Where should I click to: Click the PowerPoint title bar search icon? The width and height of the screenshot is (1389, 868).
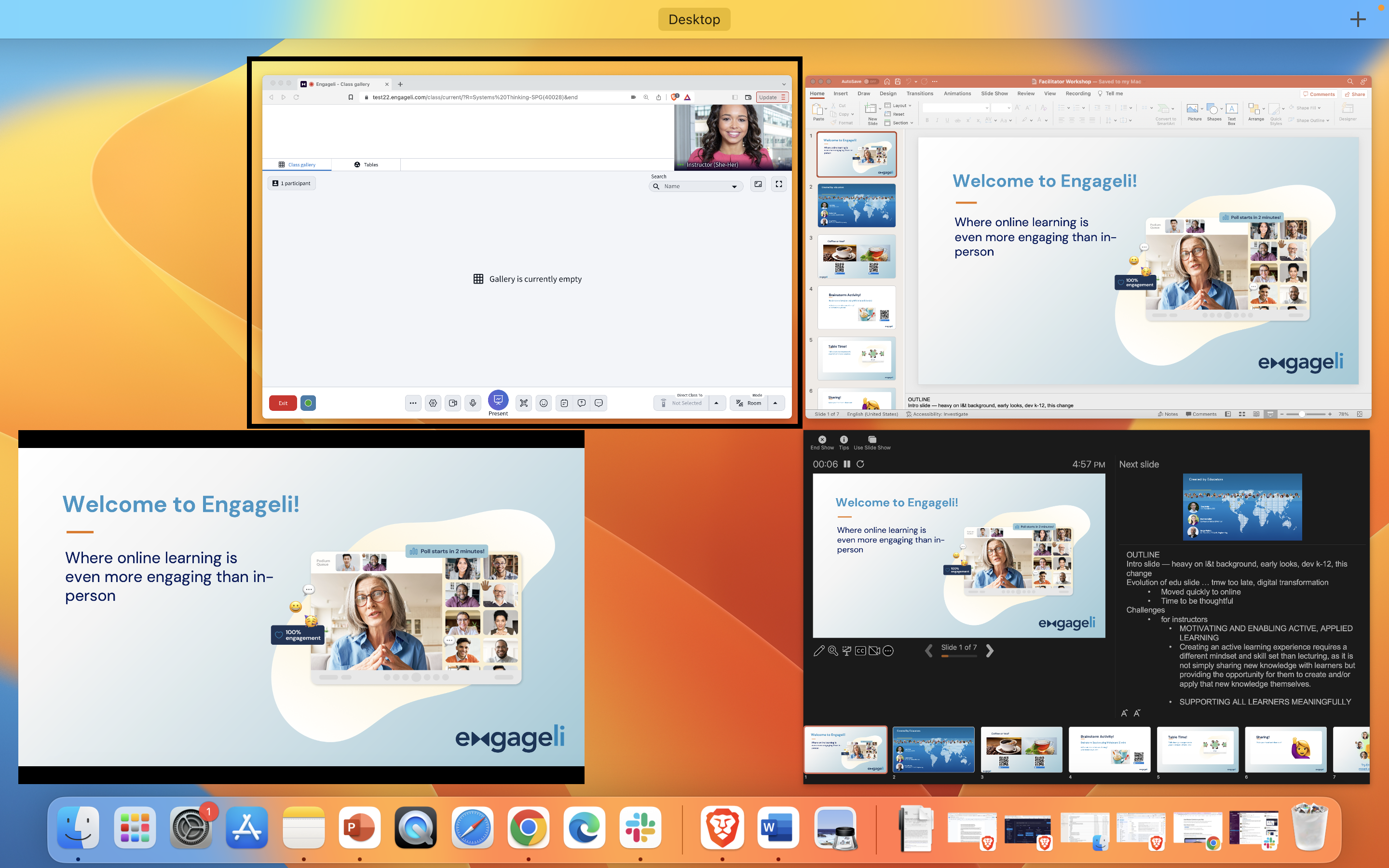coord(1350,81)
